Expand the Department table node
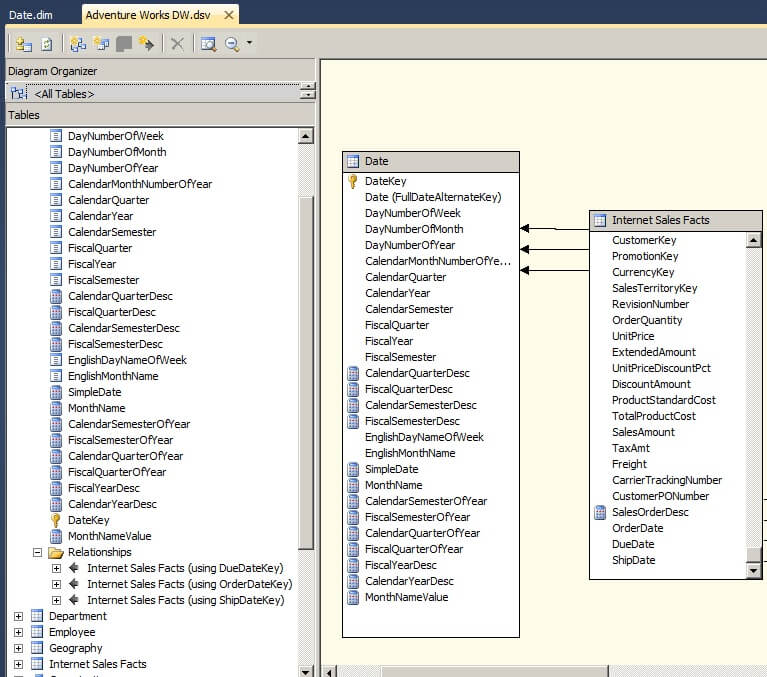This screenshot has height=677, width=767. pyautogui.click(x=18, y=616)
